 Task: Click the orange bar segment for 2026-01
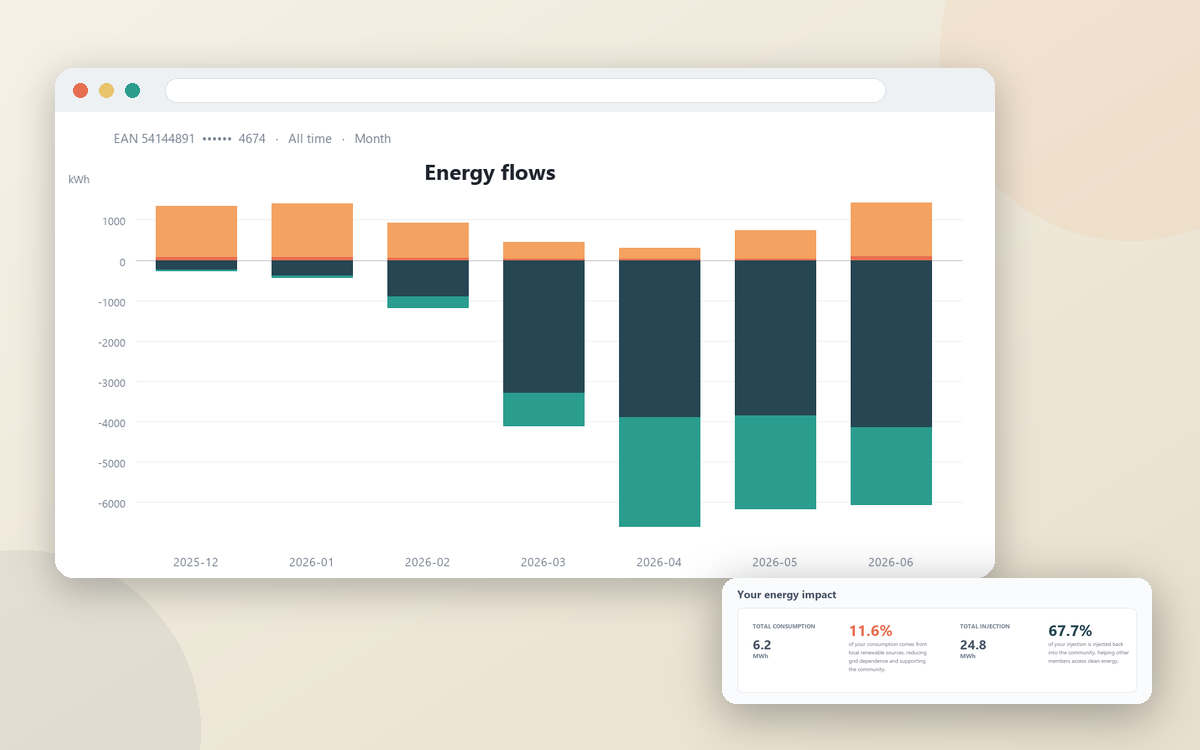pos(312,230)
